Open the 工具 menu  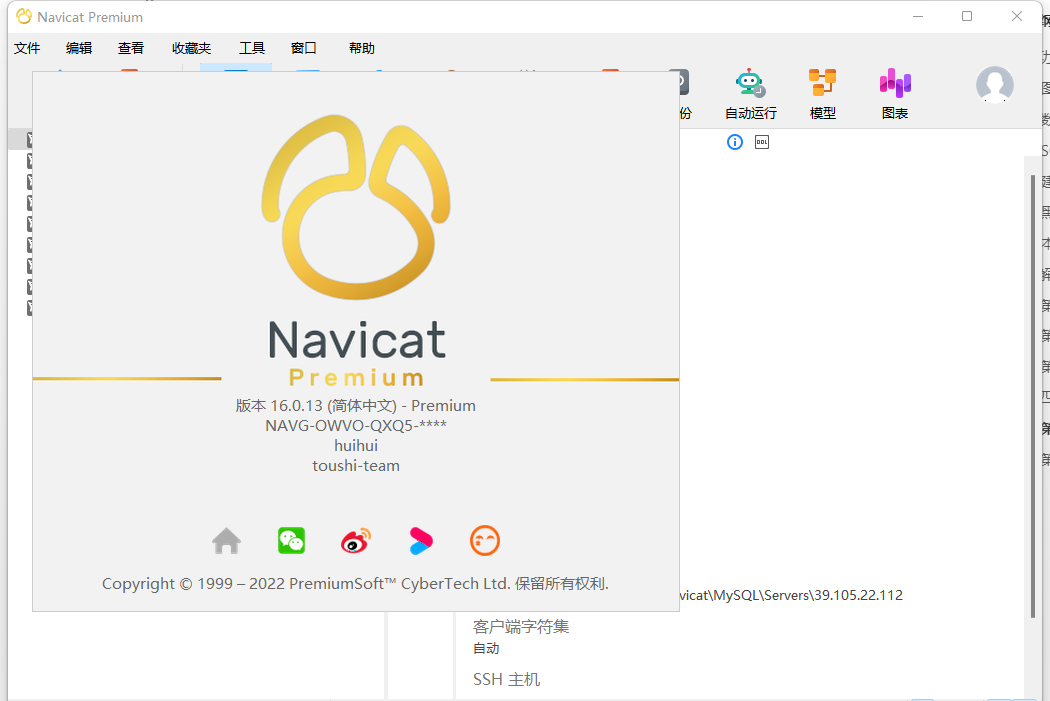[x=252, y=48]
